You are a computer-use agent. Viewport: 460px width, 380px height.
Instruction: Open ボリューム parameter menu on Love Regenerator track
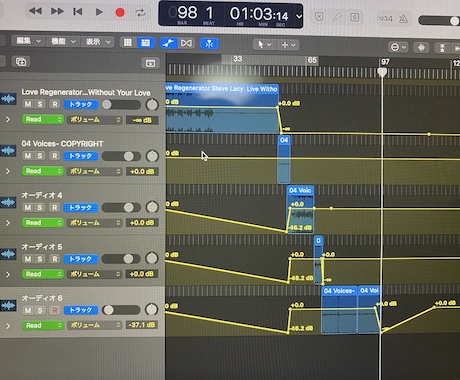click(94, 120)
